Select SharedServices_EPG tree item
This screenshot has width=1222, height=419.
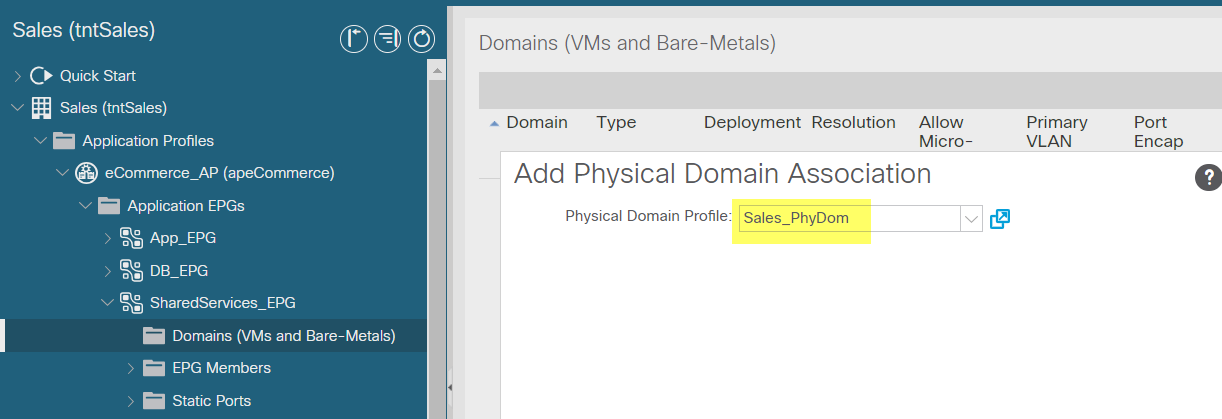pos(222,303)
